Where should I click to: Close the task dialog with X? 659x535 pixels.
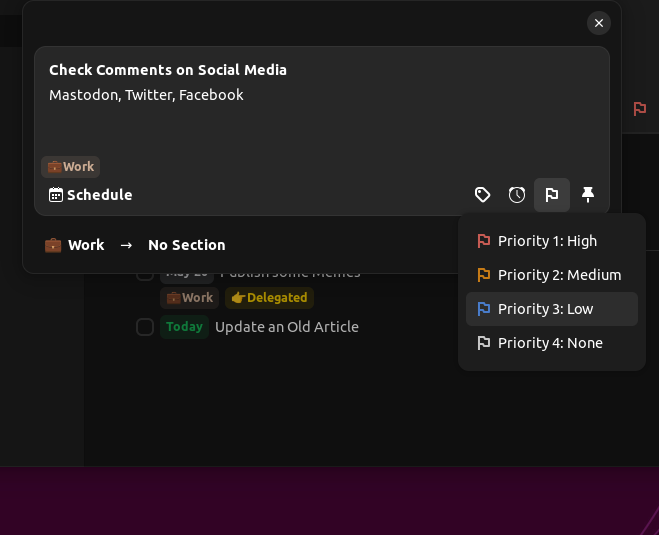[x=598, y=23]
